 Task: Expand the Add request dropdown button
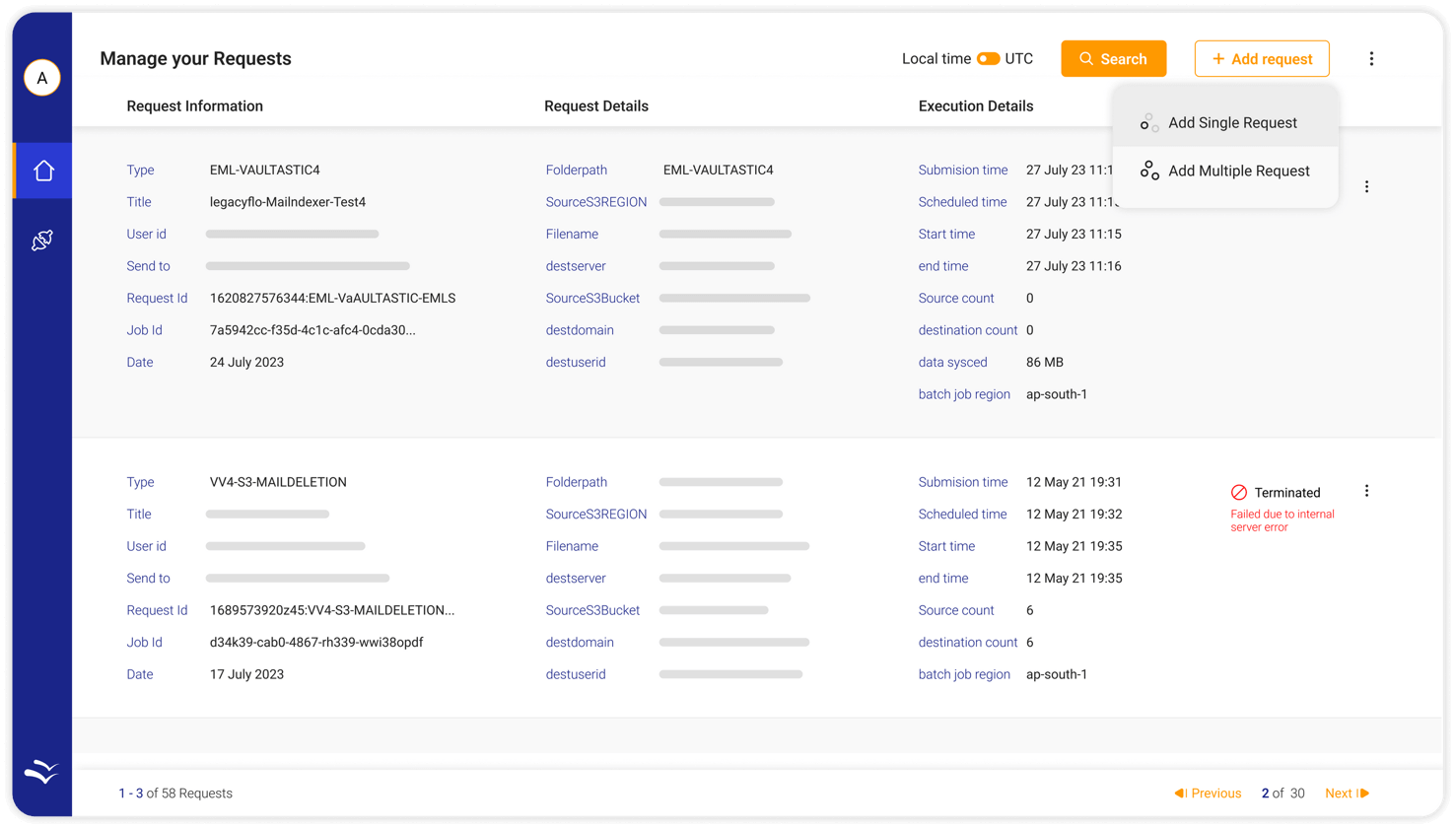pos(1262,59)
